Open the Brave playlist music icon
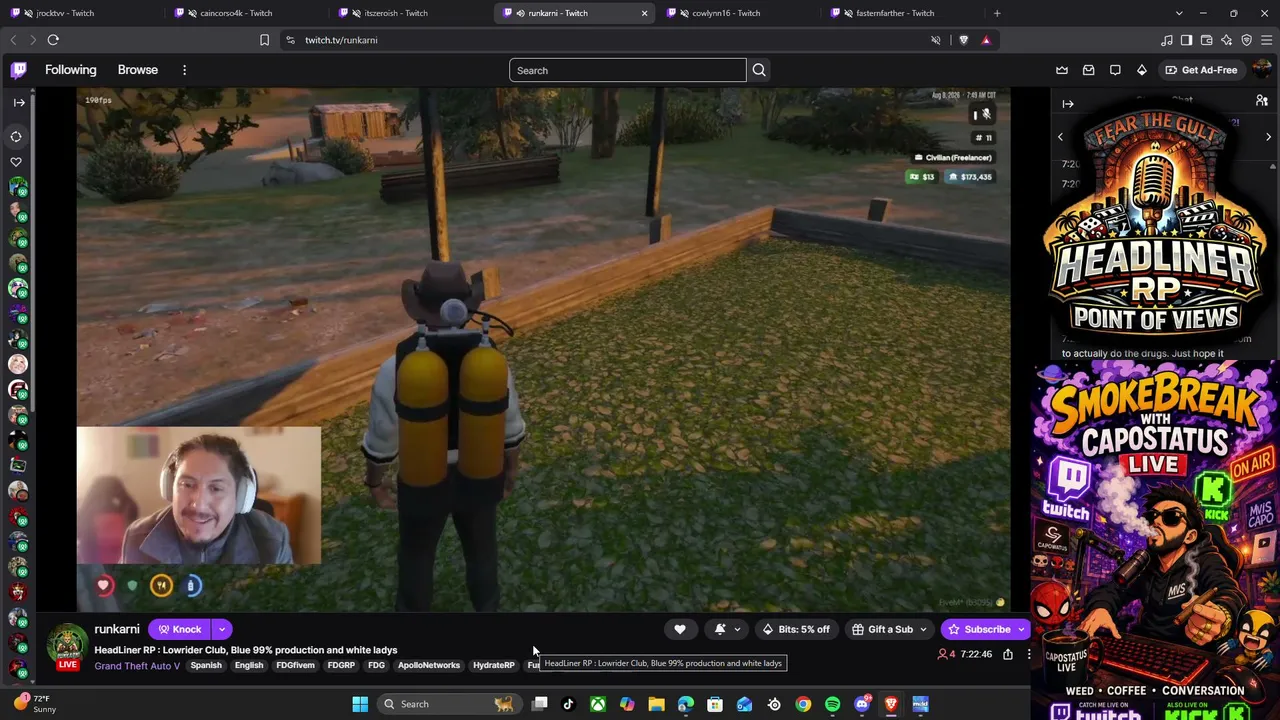 click(1166, 40)
